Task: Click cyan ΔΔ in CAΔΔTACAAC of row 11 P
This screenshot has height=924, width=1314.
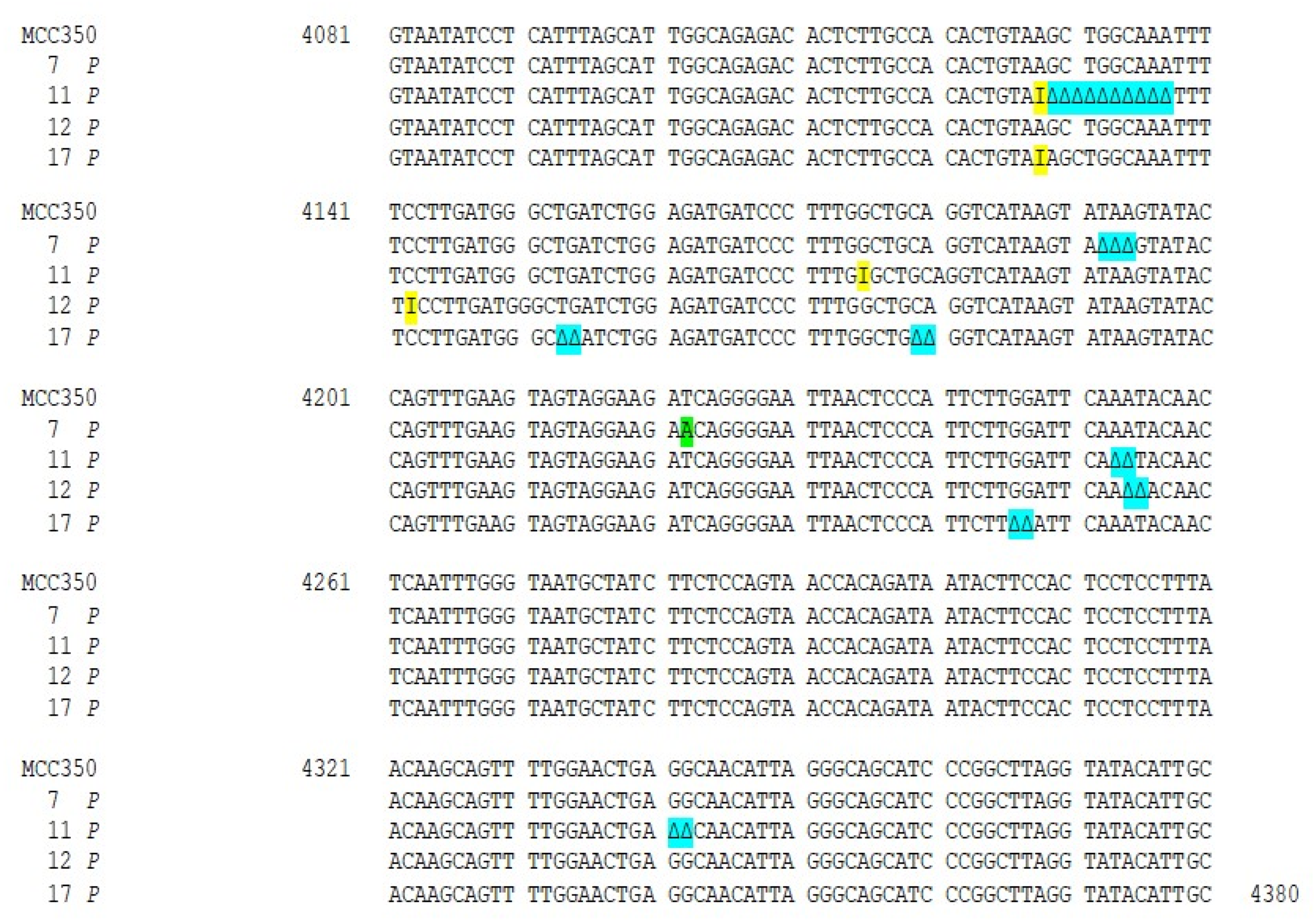Action: [1123, 461]
